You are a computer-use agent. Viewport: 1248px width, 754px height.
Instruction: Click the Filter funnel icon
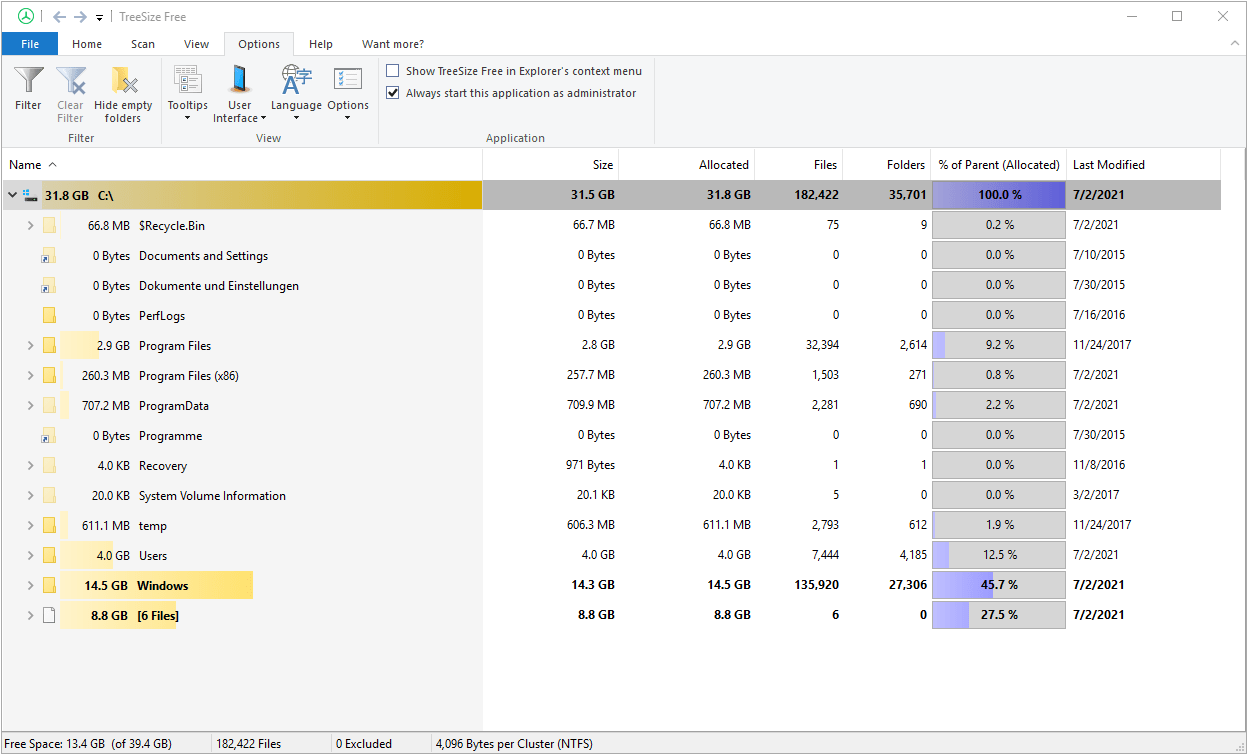(28, 81)
